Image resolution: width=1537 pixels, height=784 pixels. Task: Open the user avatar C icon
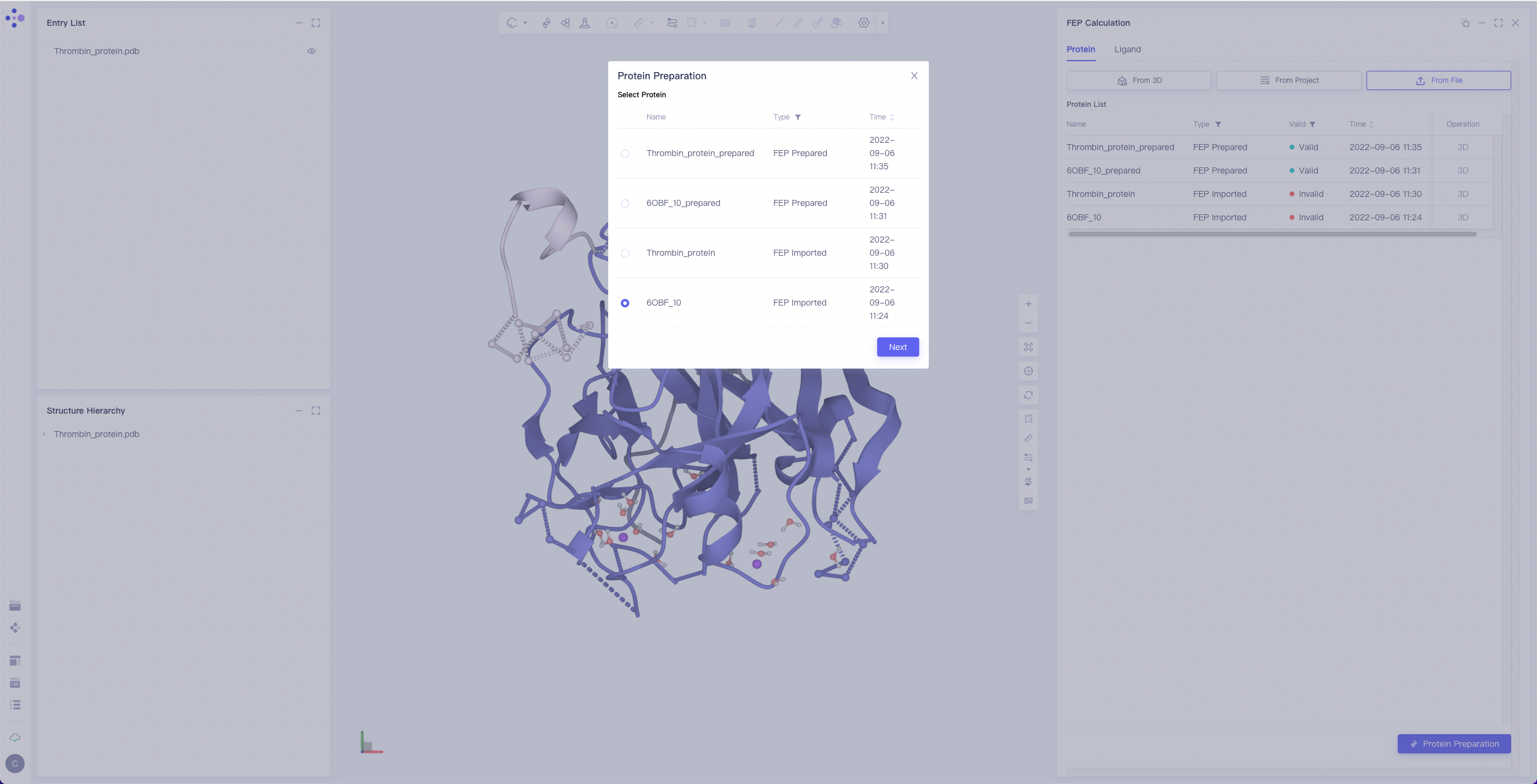(x=15, y=764)
